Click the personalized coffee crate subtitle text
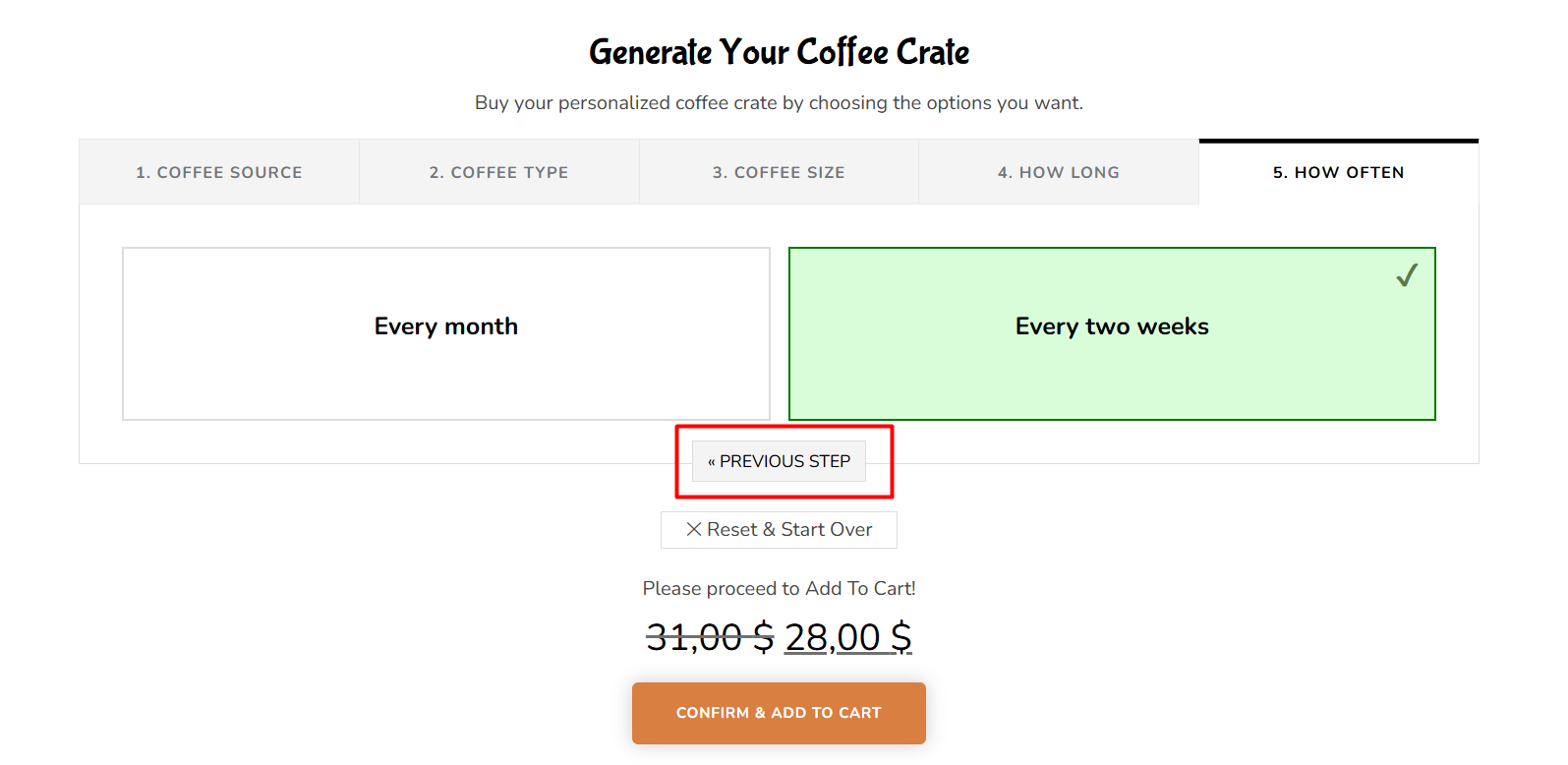The width and height of the screenshot is (1568, 765). 779,102
